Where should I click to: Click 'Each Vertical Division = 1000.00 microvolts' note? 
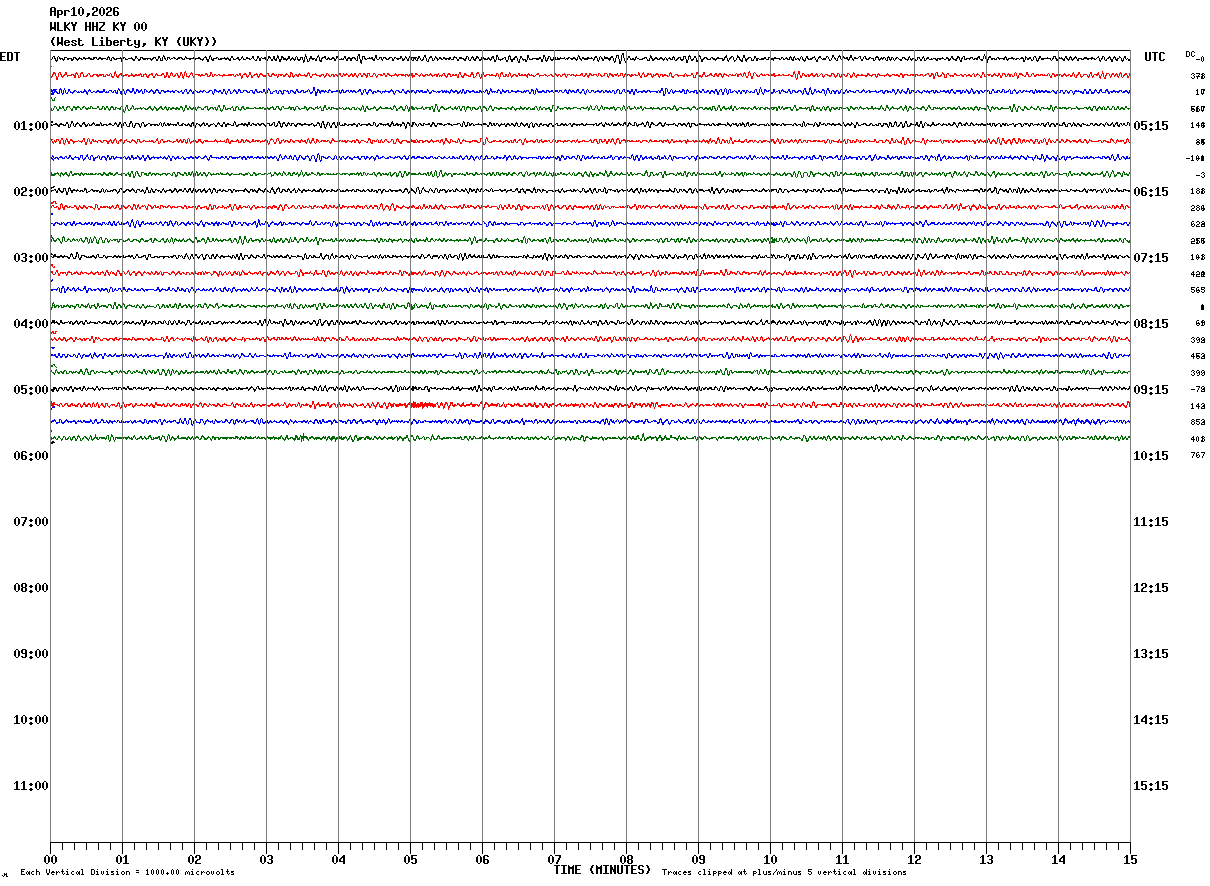click(x=127, y=873)
